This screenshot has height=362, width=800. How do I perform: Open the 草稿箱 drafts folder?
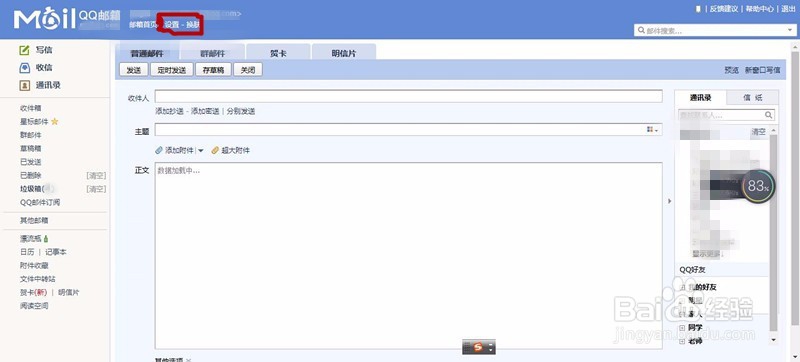[31, 148]
